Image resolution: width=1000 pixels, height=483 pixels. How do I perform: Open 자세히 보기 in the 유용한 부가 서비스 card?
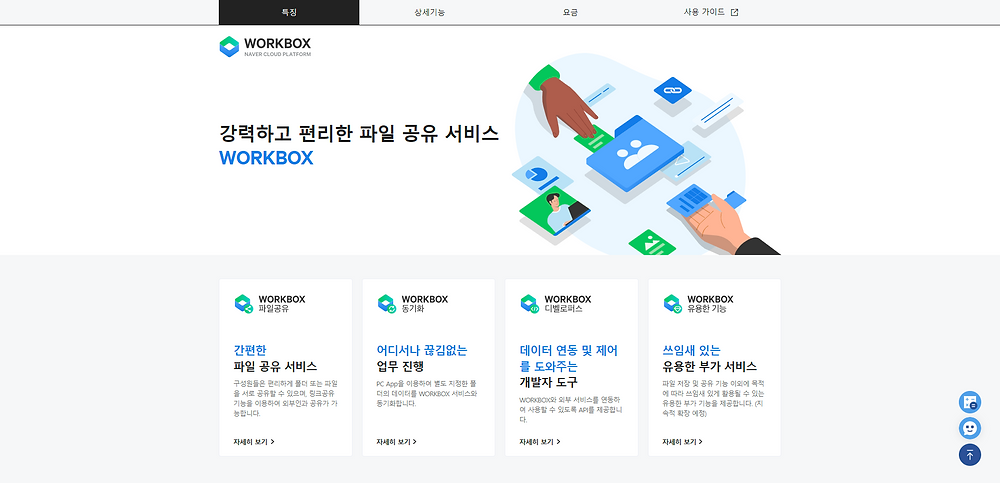(682, 442)
